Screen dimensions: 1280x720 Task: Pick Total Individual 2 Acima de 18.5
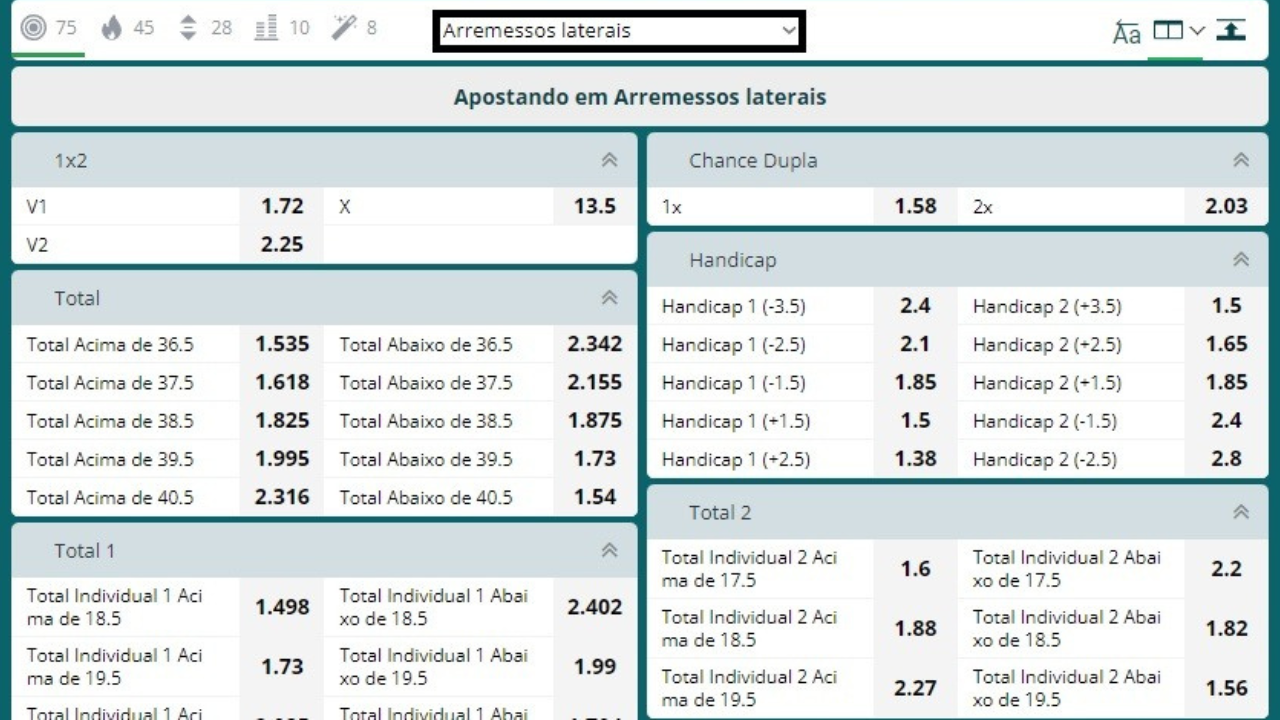point(915,628)
